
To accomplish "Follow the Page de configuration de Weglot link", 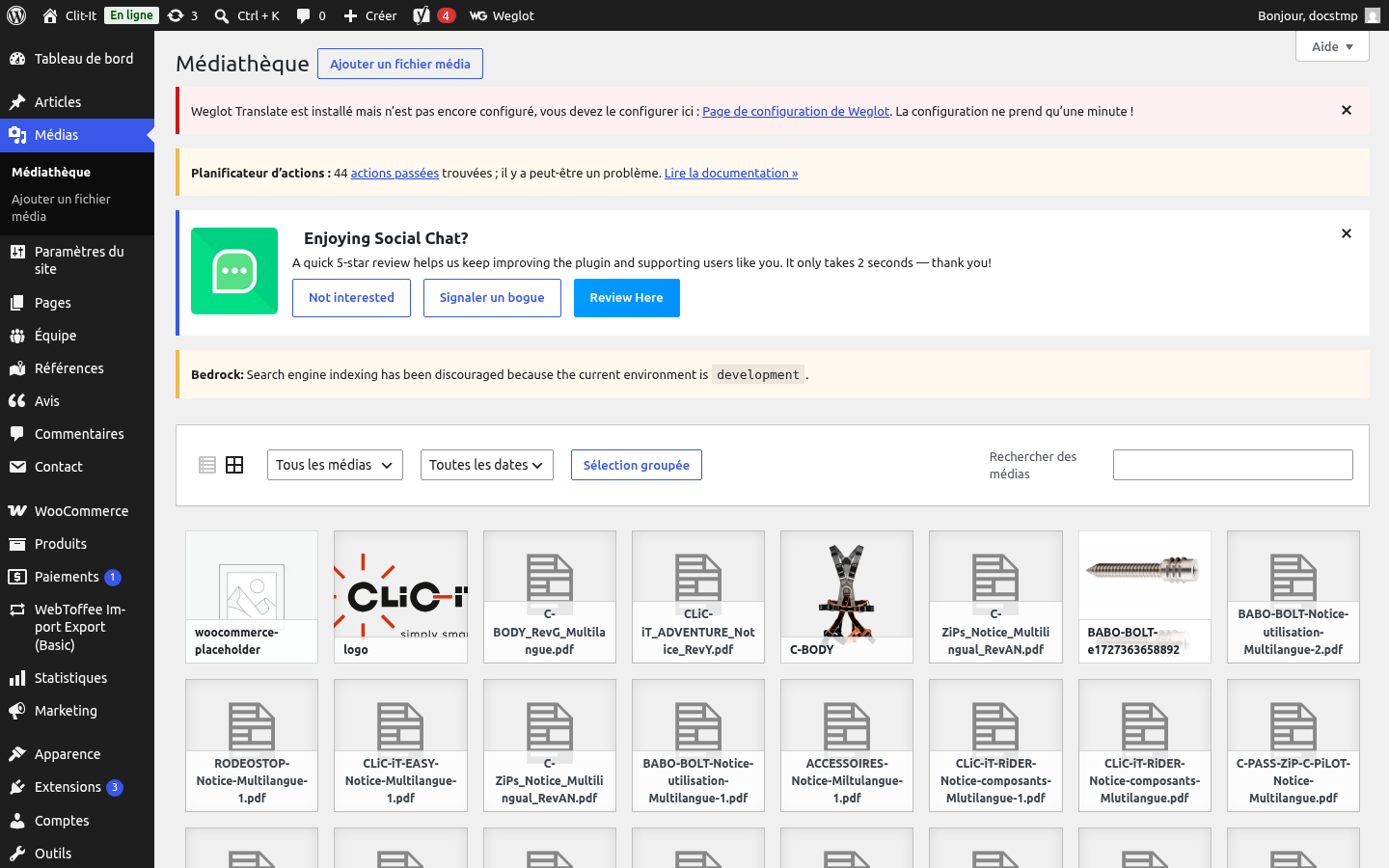I will click(x=796, y=111).
